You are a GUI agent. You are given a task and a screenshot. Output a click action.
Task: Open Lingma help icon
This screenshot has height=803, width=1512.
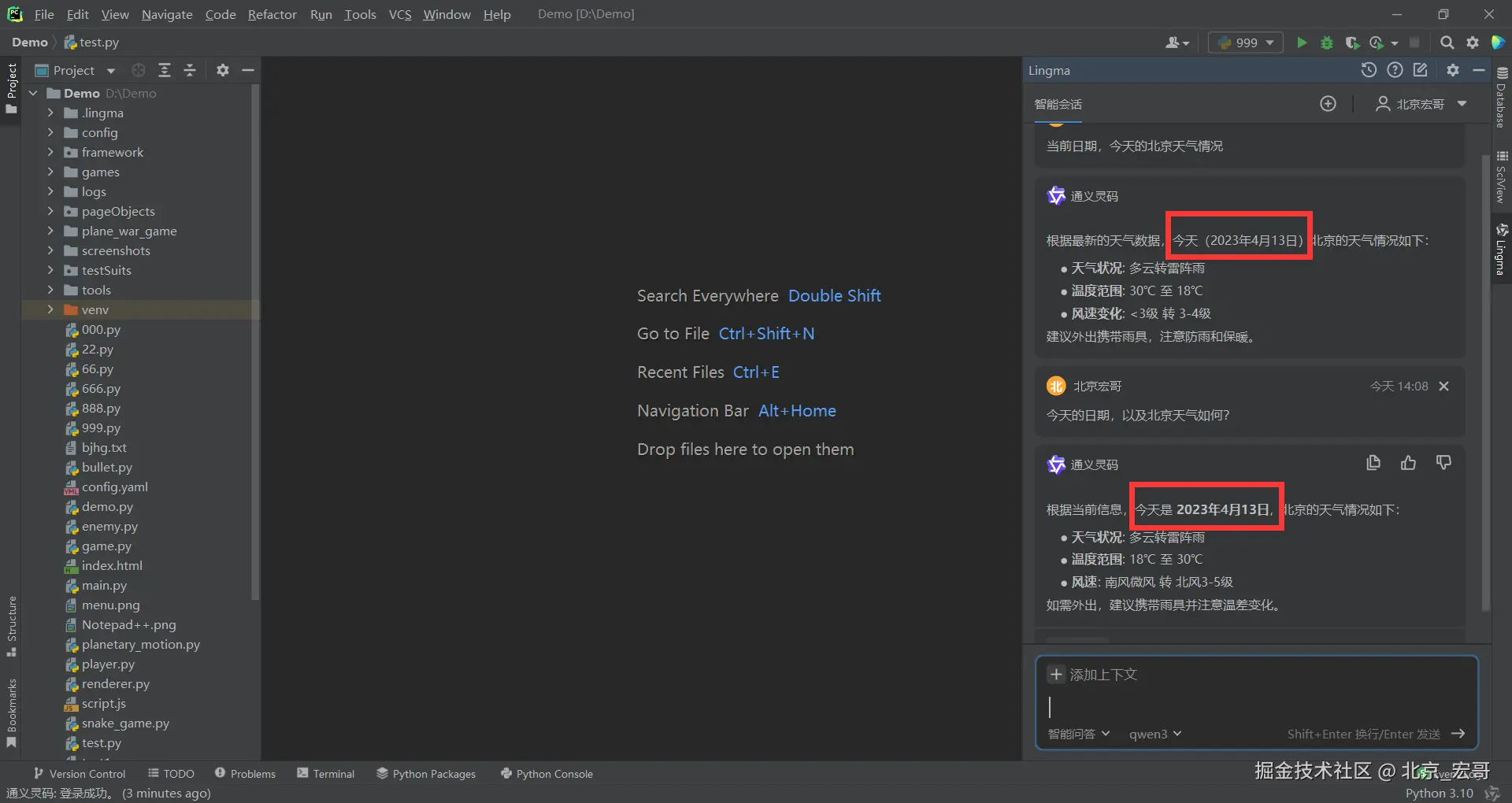[x=1395, y=70]
